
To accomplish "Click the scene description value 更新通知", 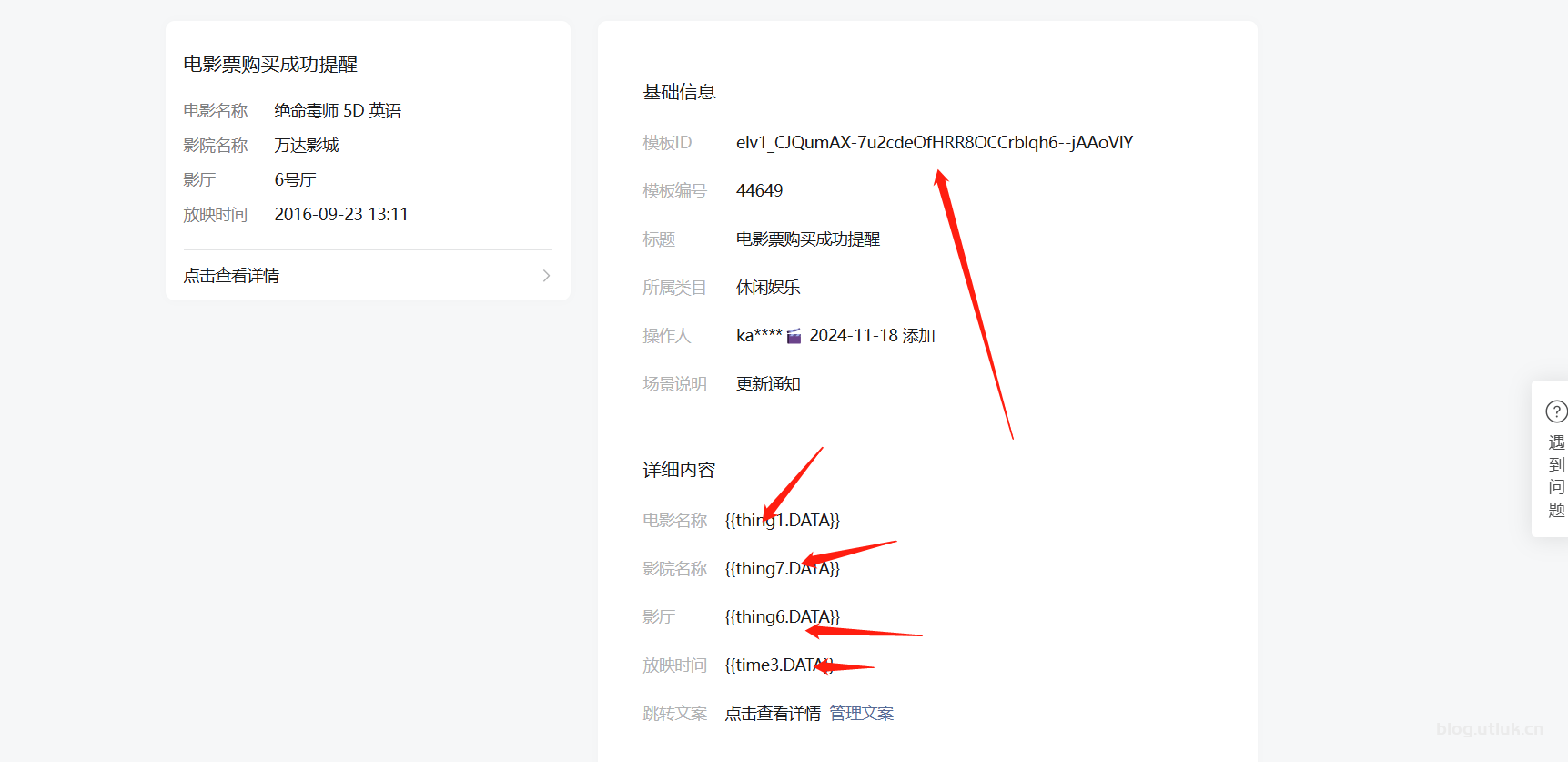I will click(768, 384).
